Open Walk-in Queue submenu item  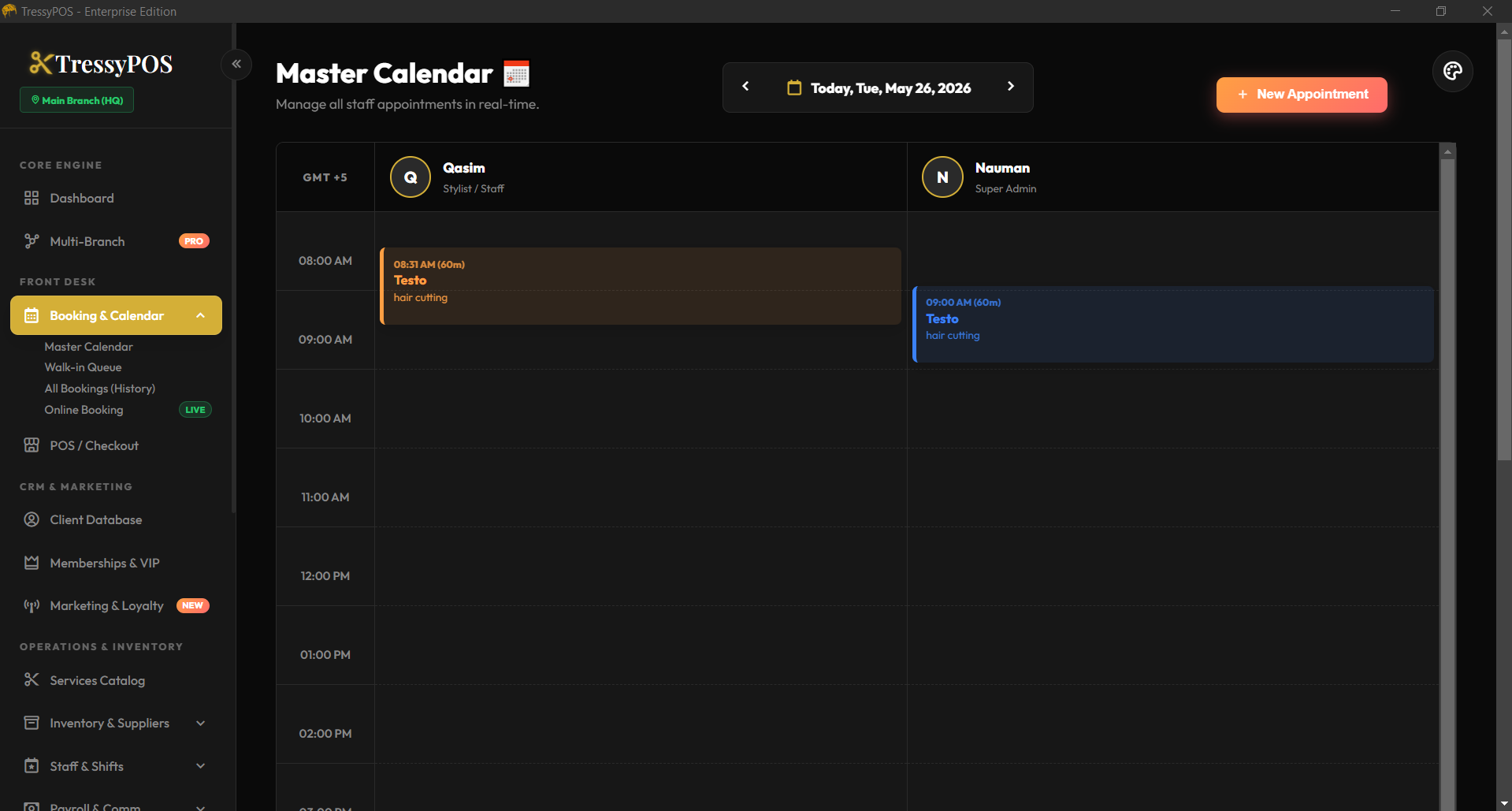coord(83,367)
